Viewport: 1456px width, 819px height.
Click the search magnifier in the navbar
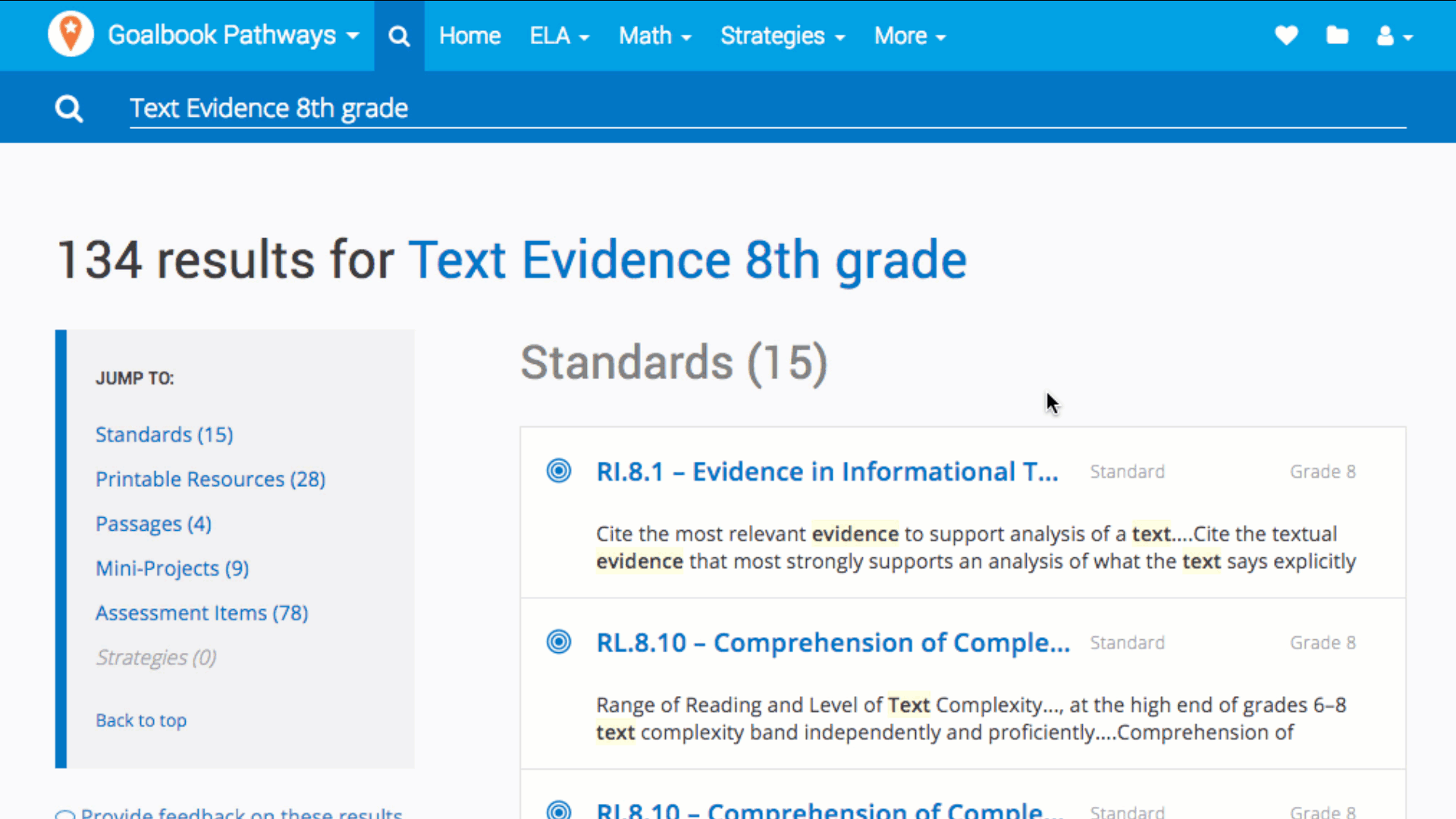click(399, 36)
